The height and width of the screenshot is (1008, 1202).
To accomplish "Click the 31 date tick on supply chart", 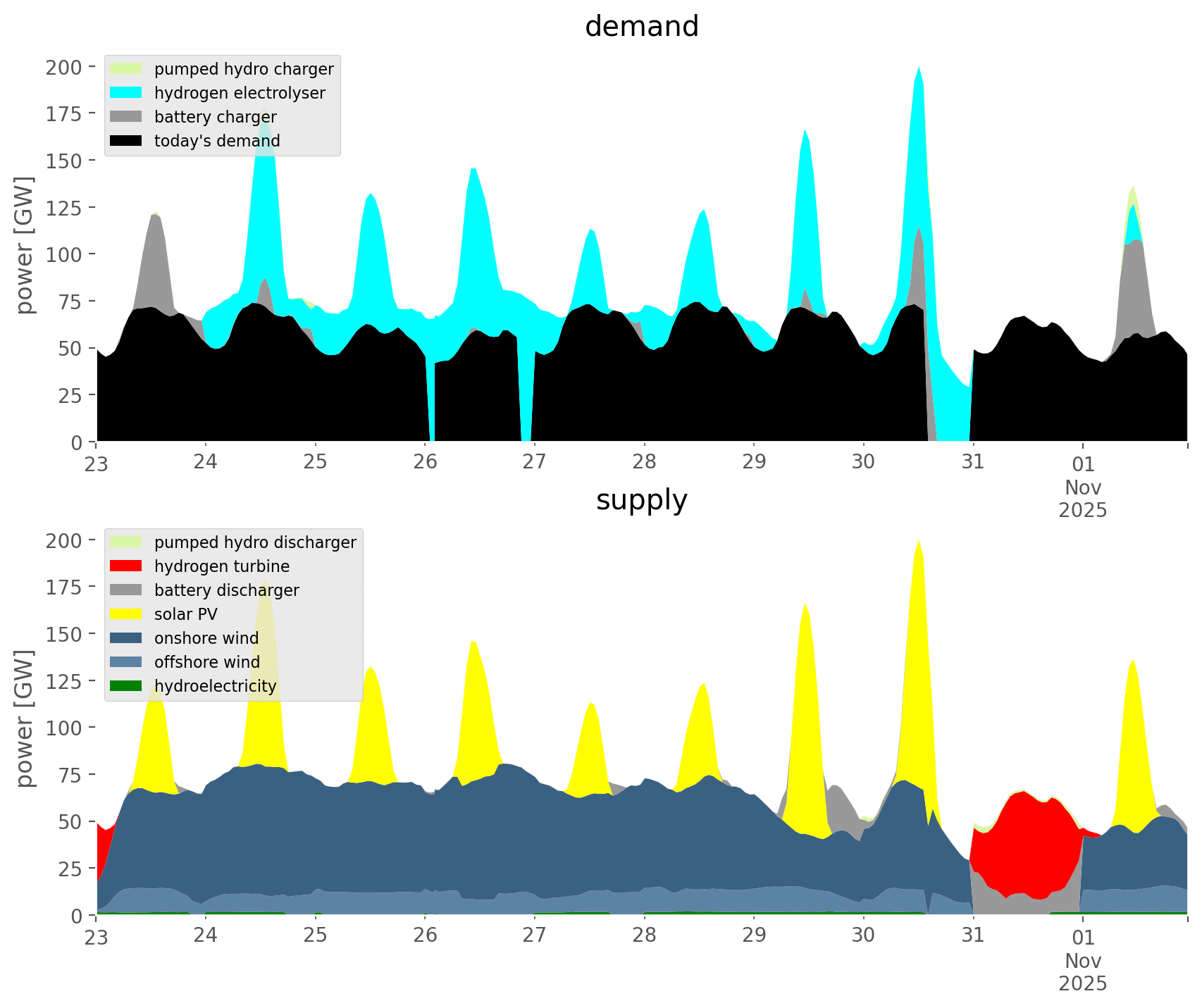I will [x=973, y=935].
